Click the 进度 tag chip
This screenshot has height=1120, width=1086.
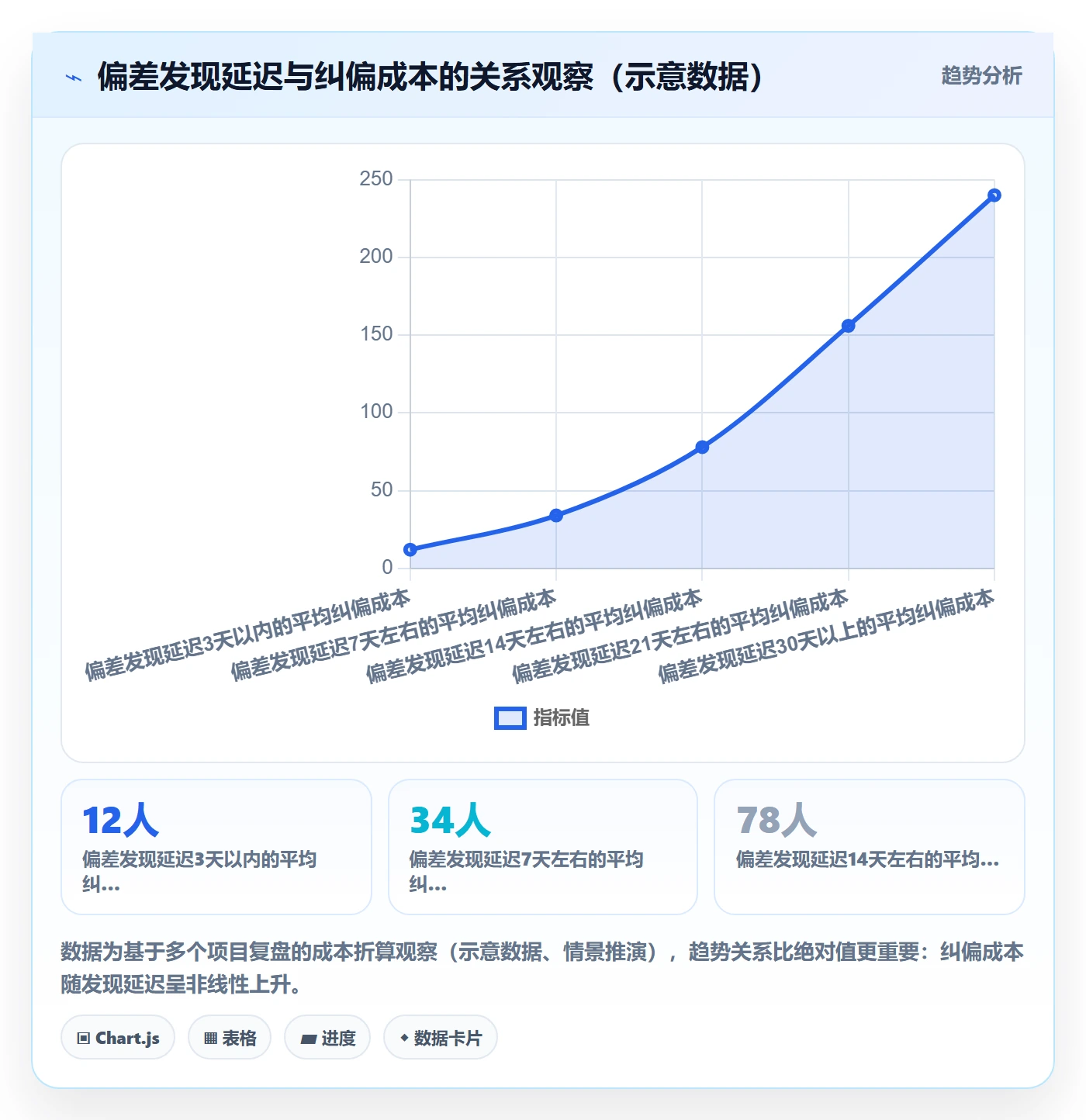click(x=327, y=1038)
